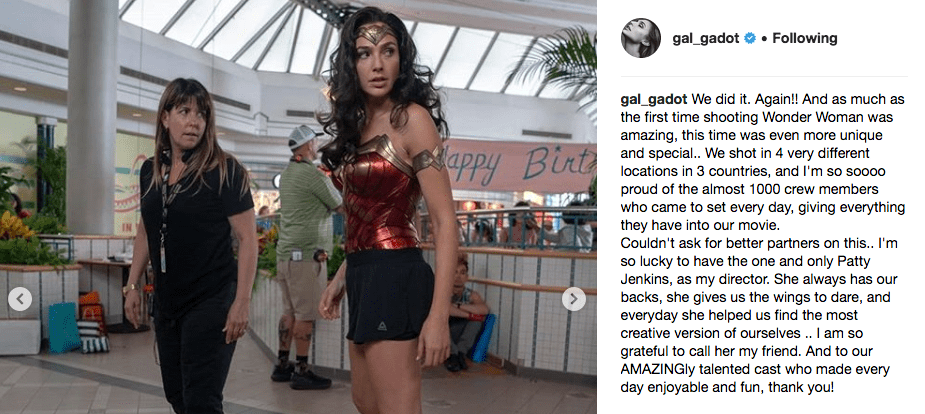This screenshot has width=925, height=414.
Task: Click the gold tiara on the actress
Action: coord(376,34)
